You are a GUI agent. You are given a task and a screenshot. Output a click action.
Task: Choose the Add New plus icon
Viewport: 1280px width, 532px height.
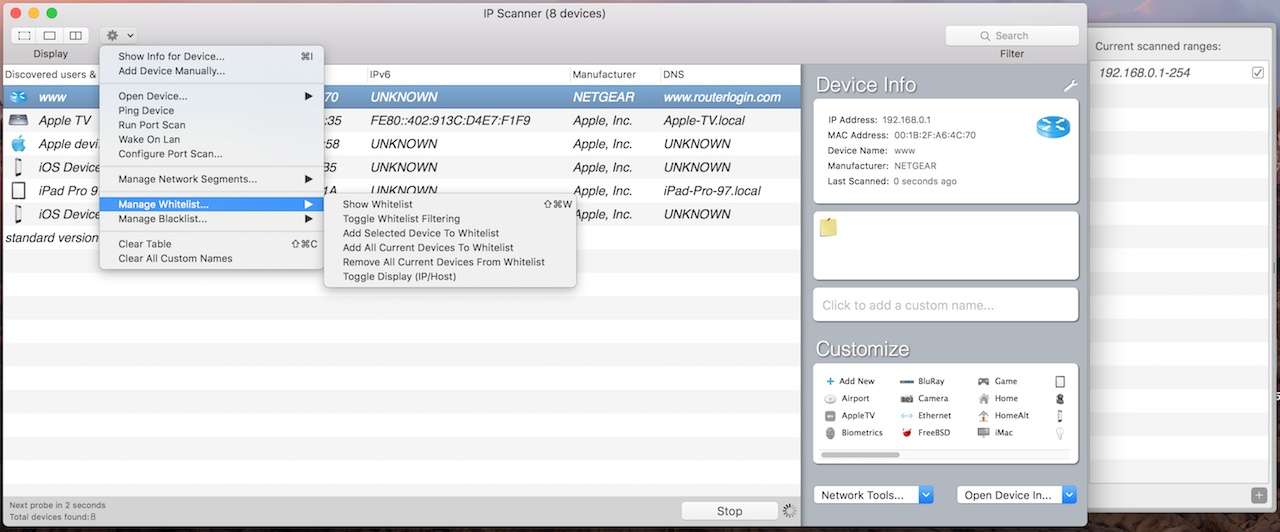click(x=830, y=381)
